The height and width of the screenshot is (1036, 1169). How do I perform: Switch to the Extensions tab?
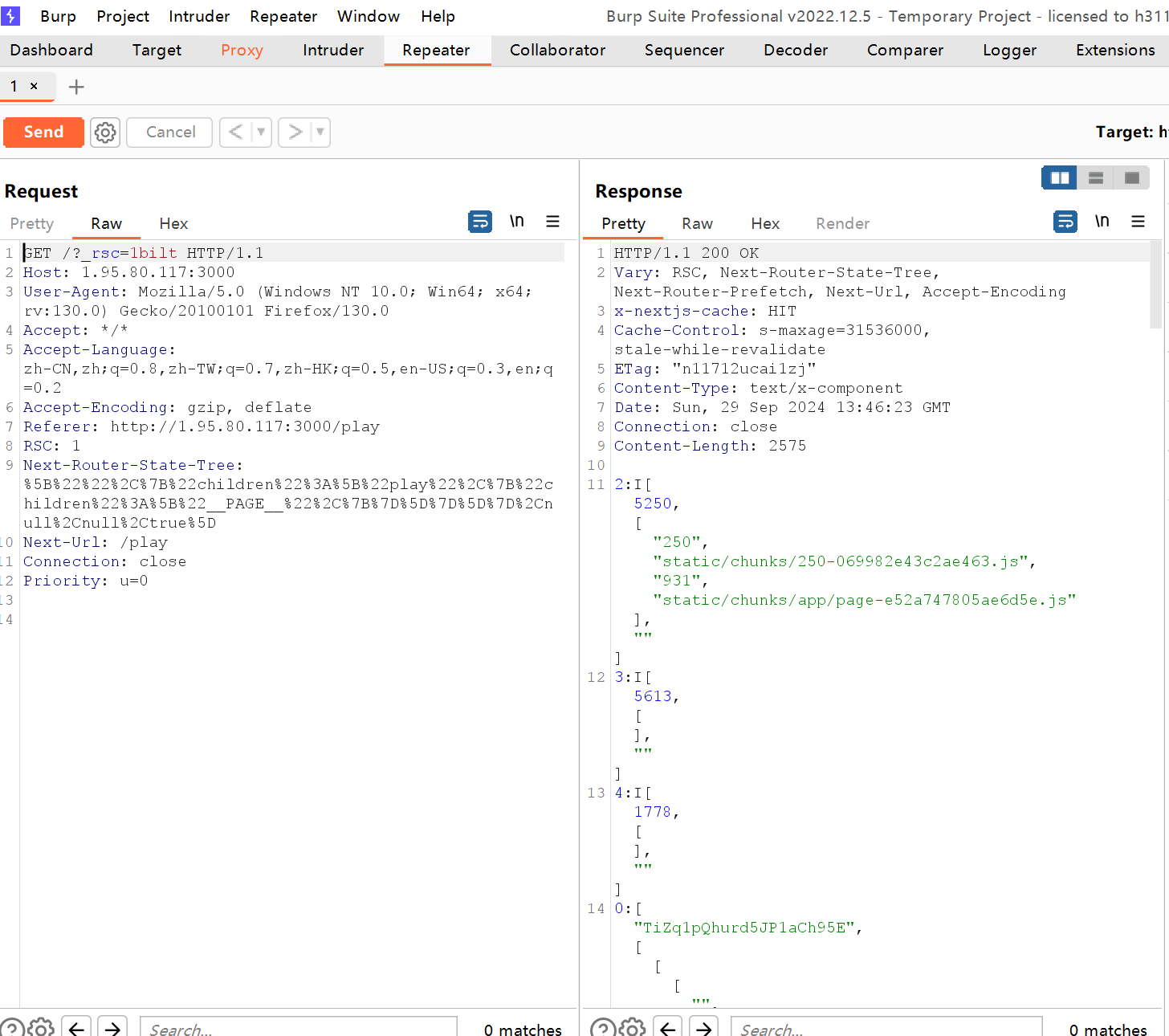point(1115,50)
